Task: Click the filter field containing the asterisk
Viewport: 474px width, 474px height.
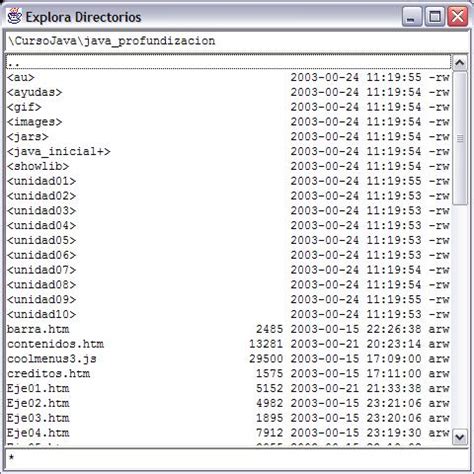Action: point(237,458)
